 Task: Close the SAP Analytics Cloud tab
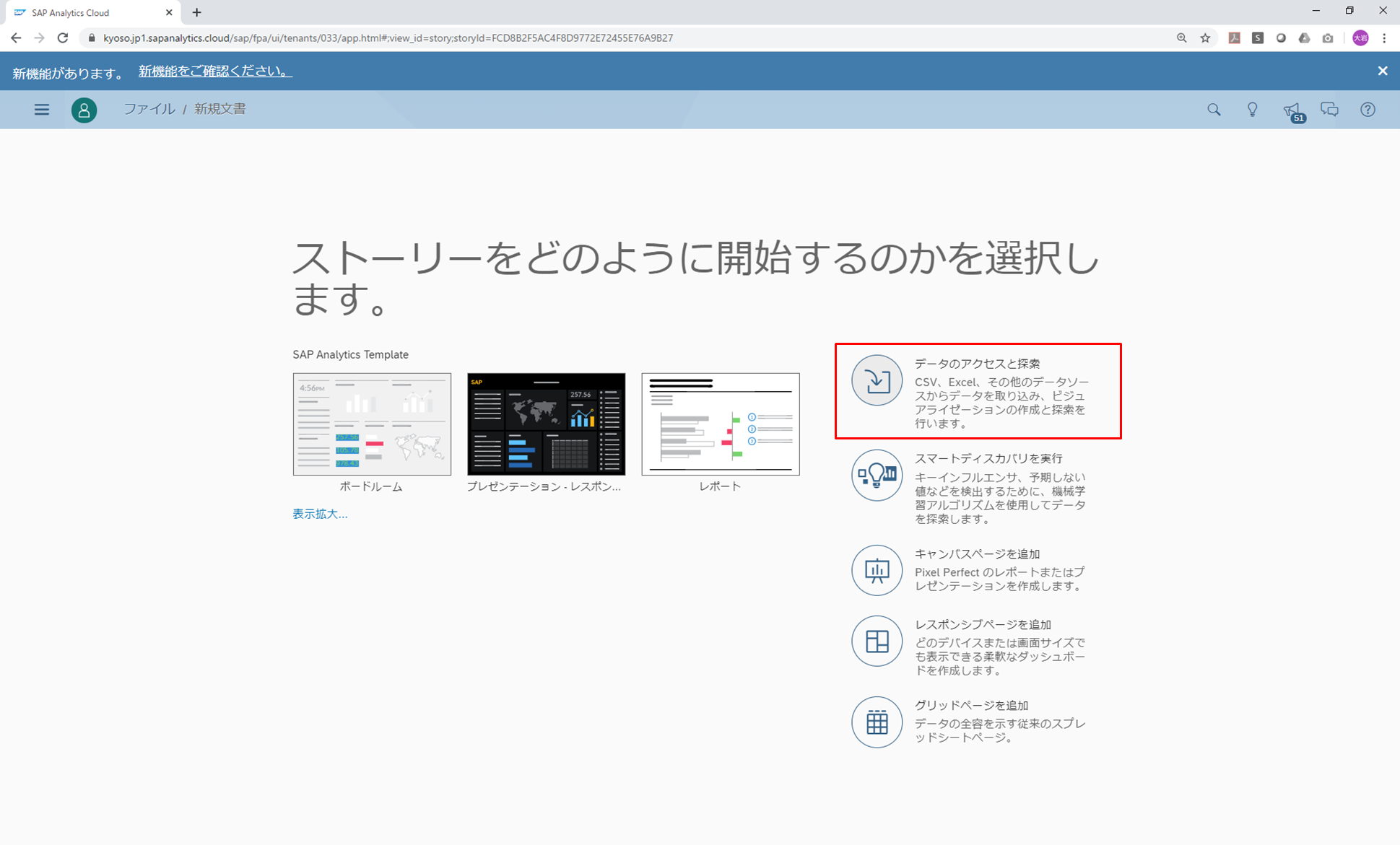coord(169,12)
